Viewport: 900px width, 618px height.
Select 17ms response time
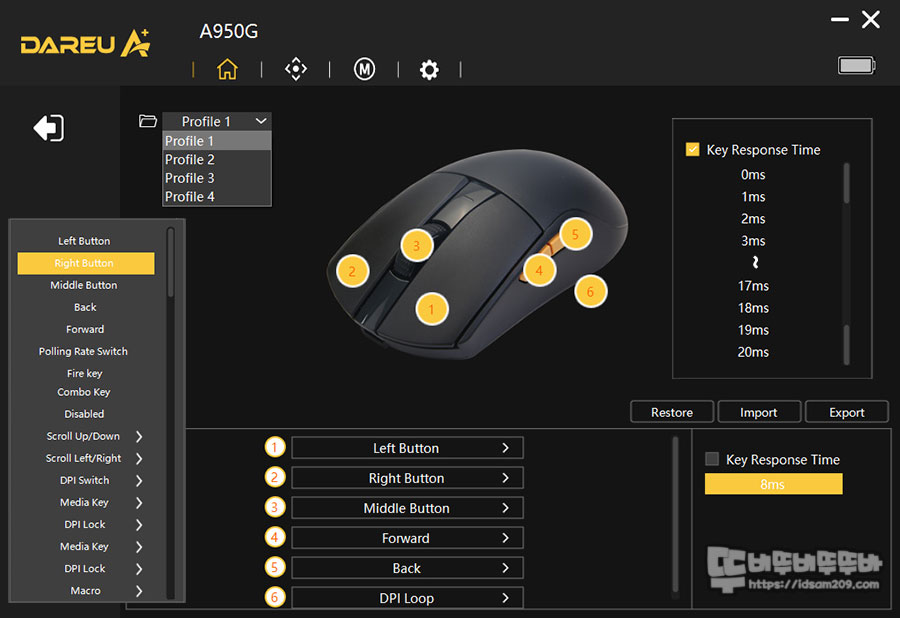[753, 286]
